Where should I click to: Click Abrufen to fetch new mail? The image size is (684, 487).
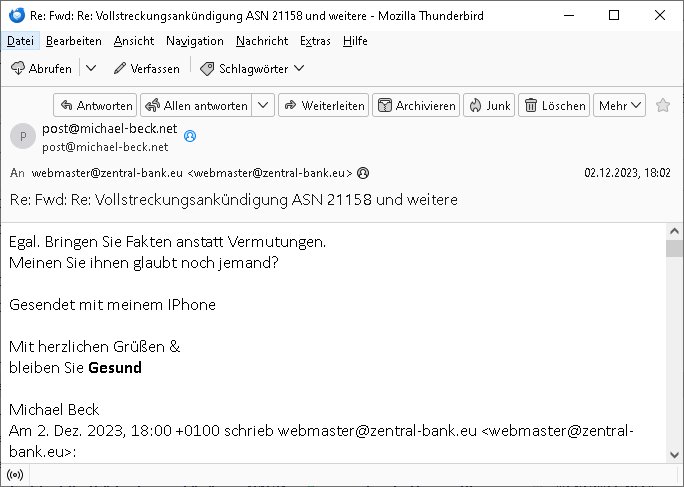click(41, 69)
